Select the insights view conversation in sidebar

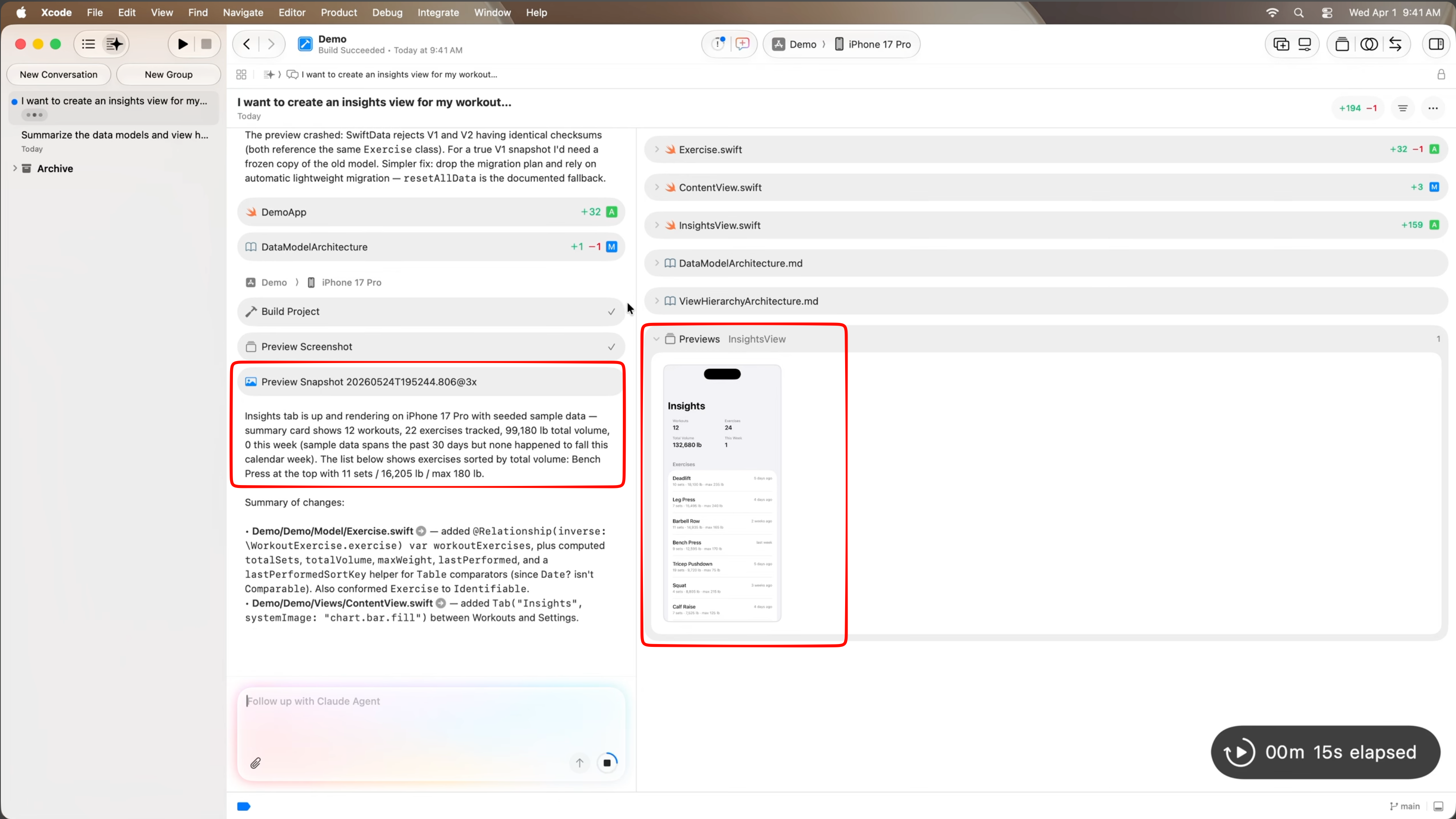coord(114,107)
